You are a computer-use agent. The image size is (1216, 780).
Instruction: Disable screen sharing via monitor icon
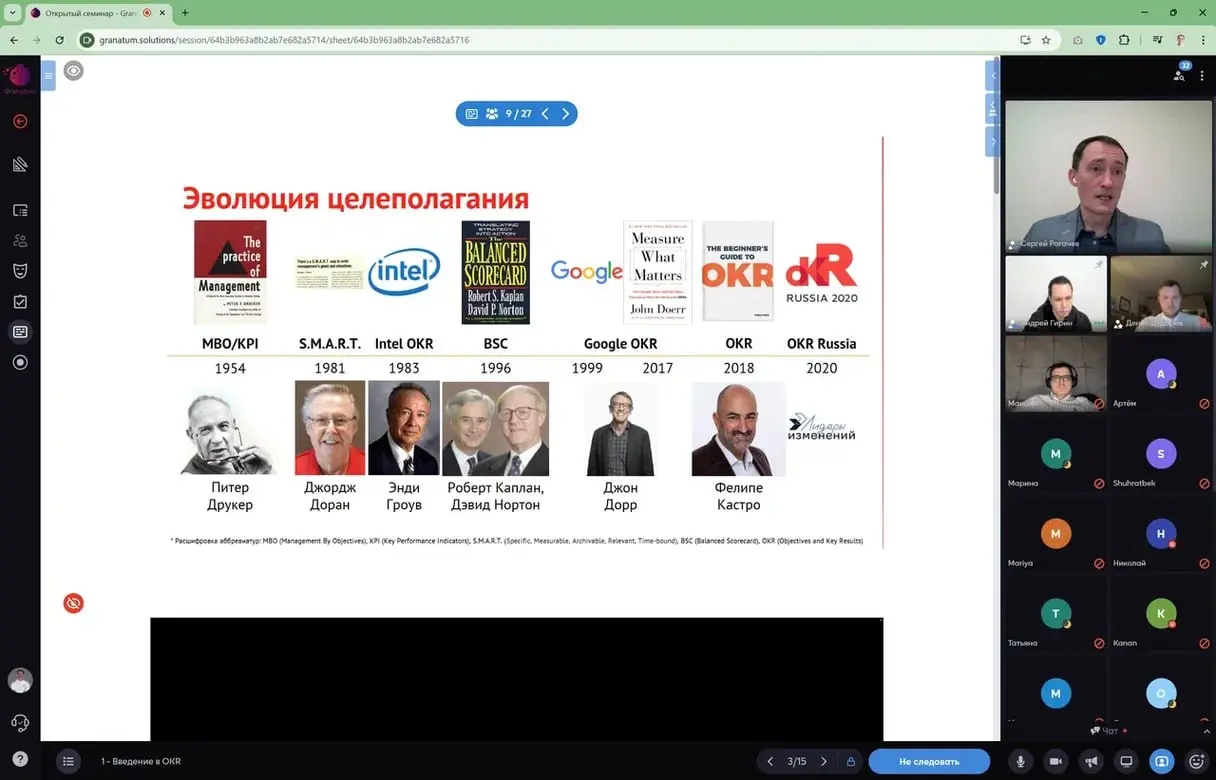pyautogui.click(x=1126, y=761)
